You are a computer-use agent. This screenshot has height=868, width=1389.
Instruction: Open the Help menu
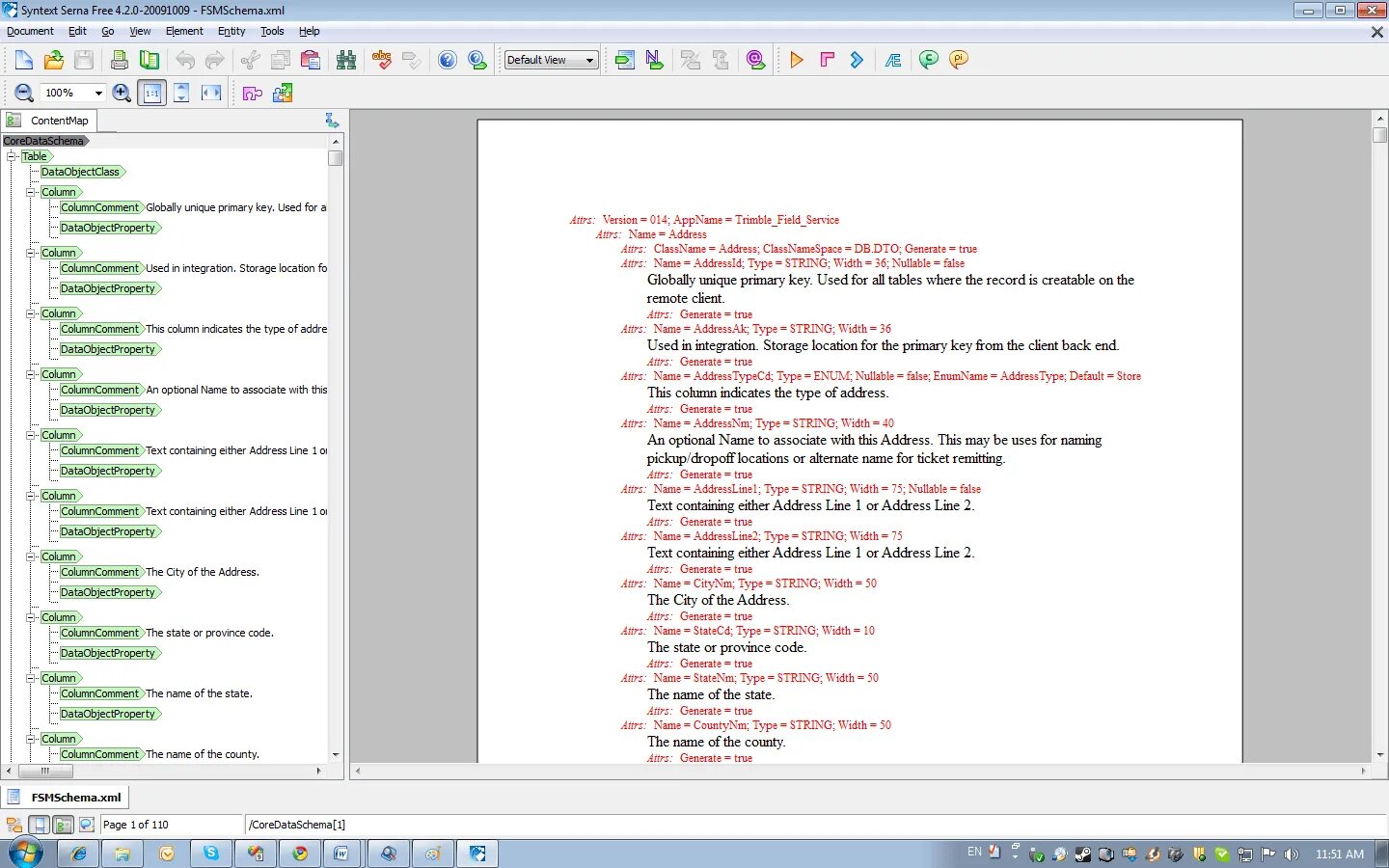point(309,31)
